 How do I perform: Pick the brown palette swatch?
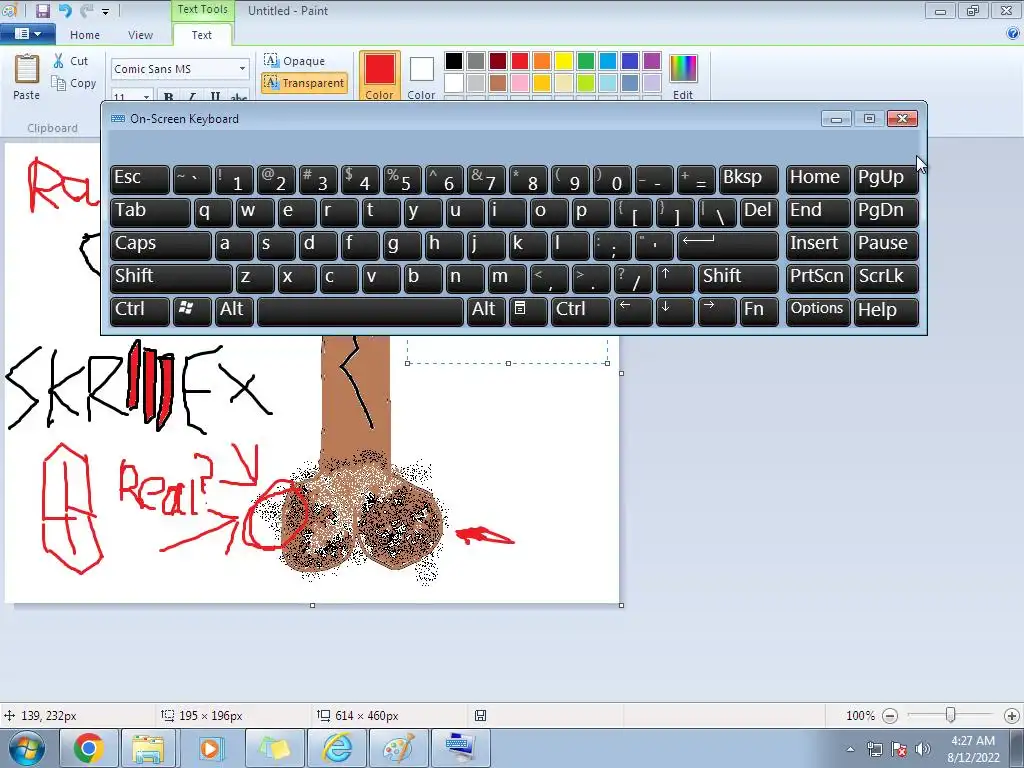coord(498,83)
